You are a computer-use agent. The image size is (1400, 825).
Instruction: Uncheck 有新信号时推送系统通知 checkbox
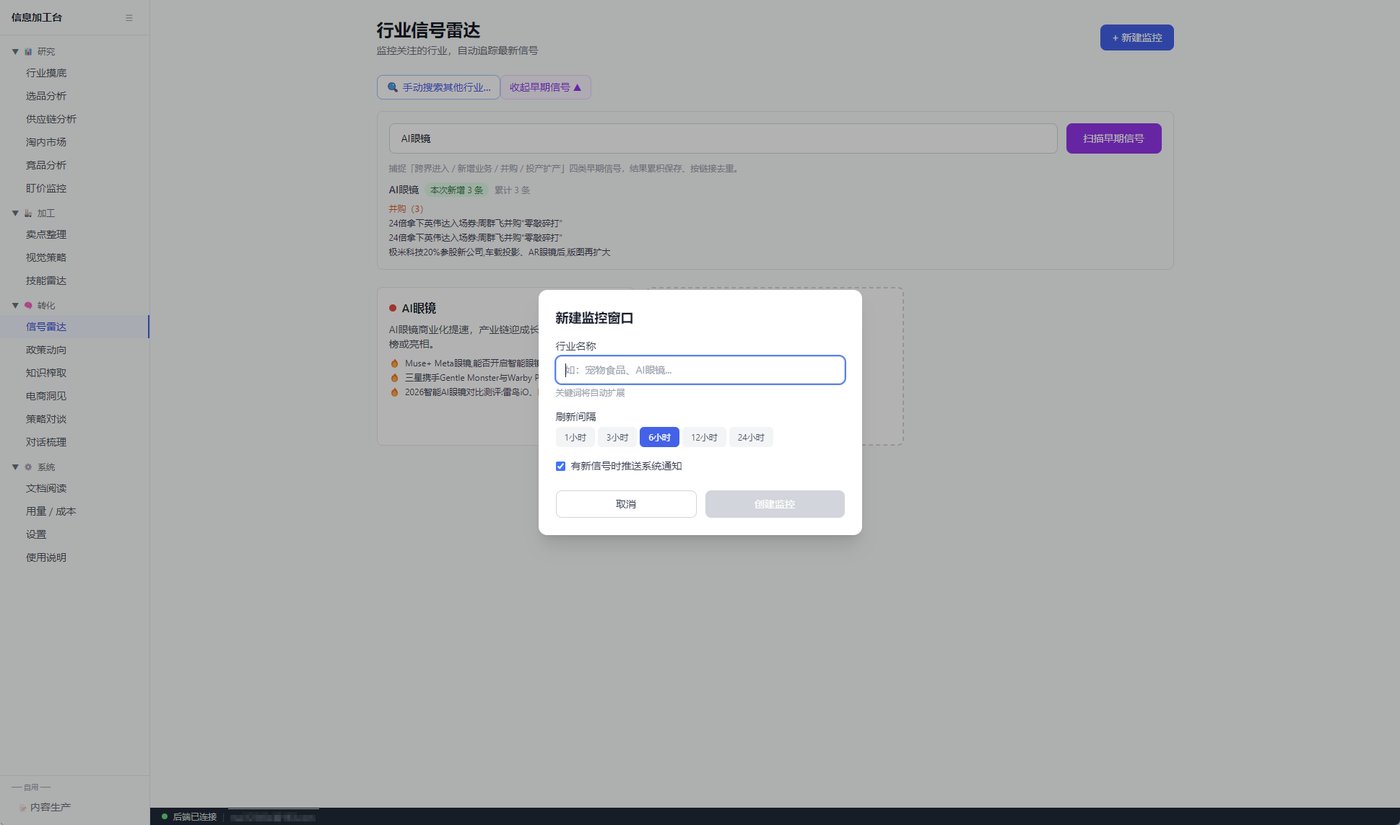[x=561, y=466]
